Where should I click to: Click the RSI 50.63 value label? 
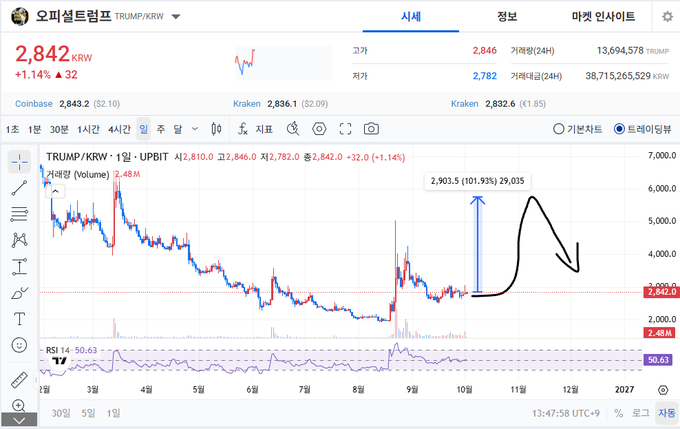click(658, 360)
